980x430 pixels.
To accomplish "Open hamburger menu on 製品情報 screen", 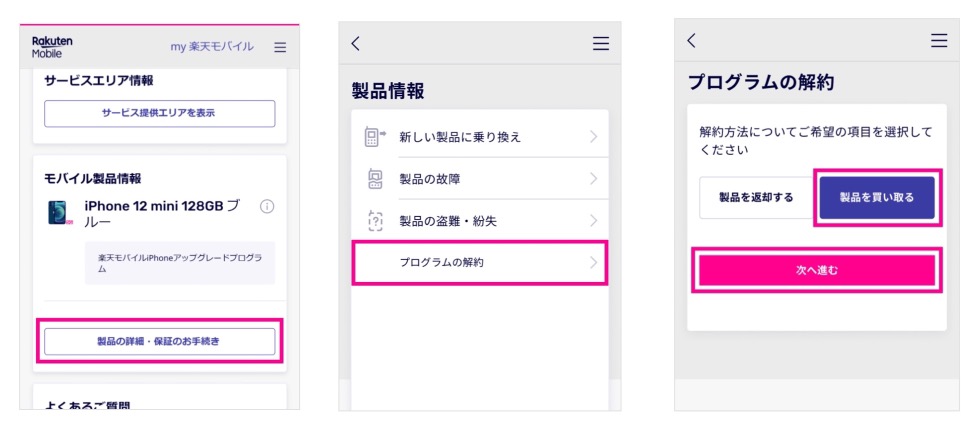I will 600,43.
